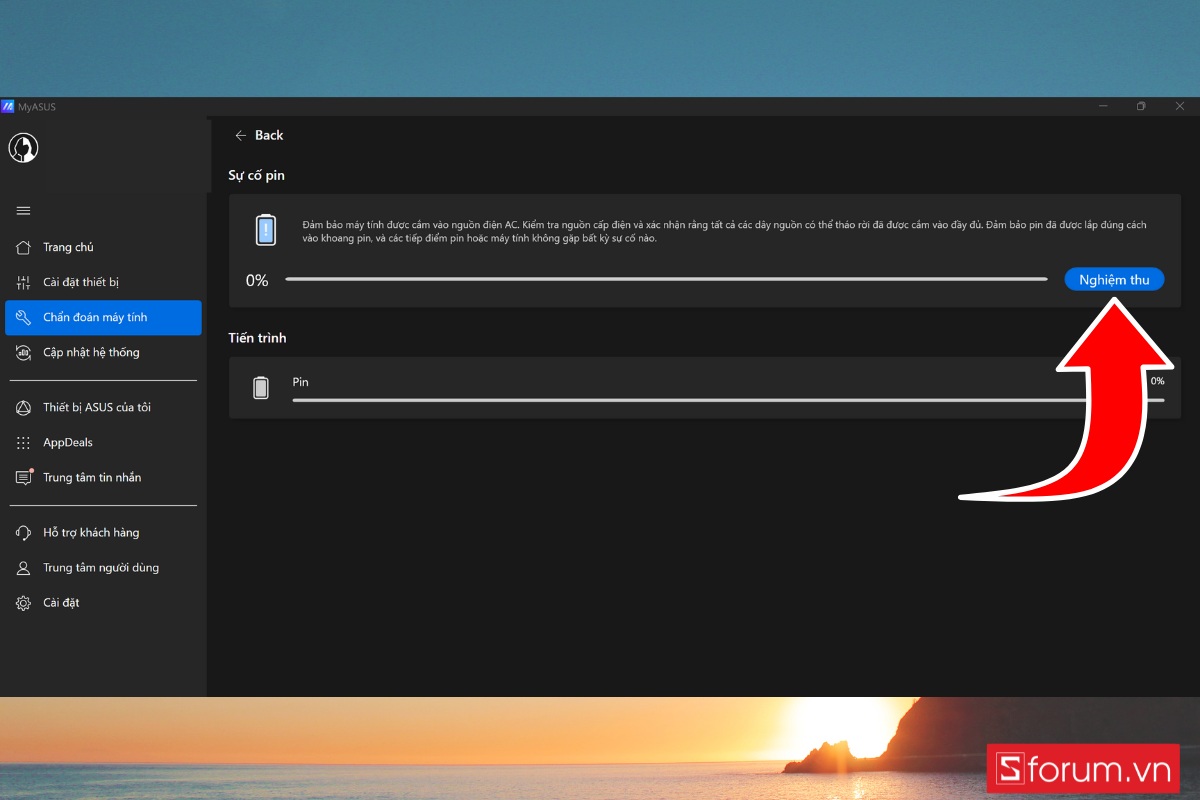This screenshot has width=1200, height=800.
Task: Click the Trung tâm tin nhắn message icon
Action: pos(23,477)
